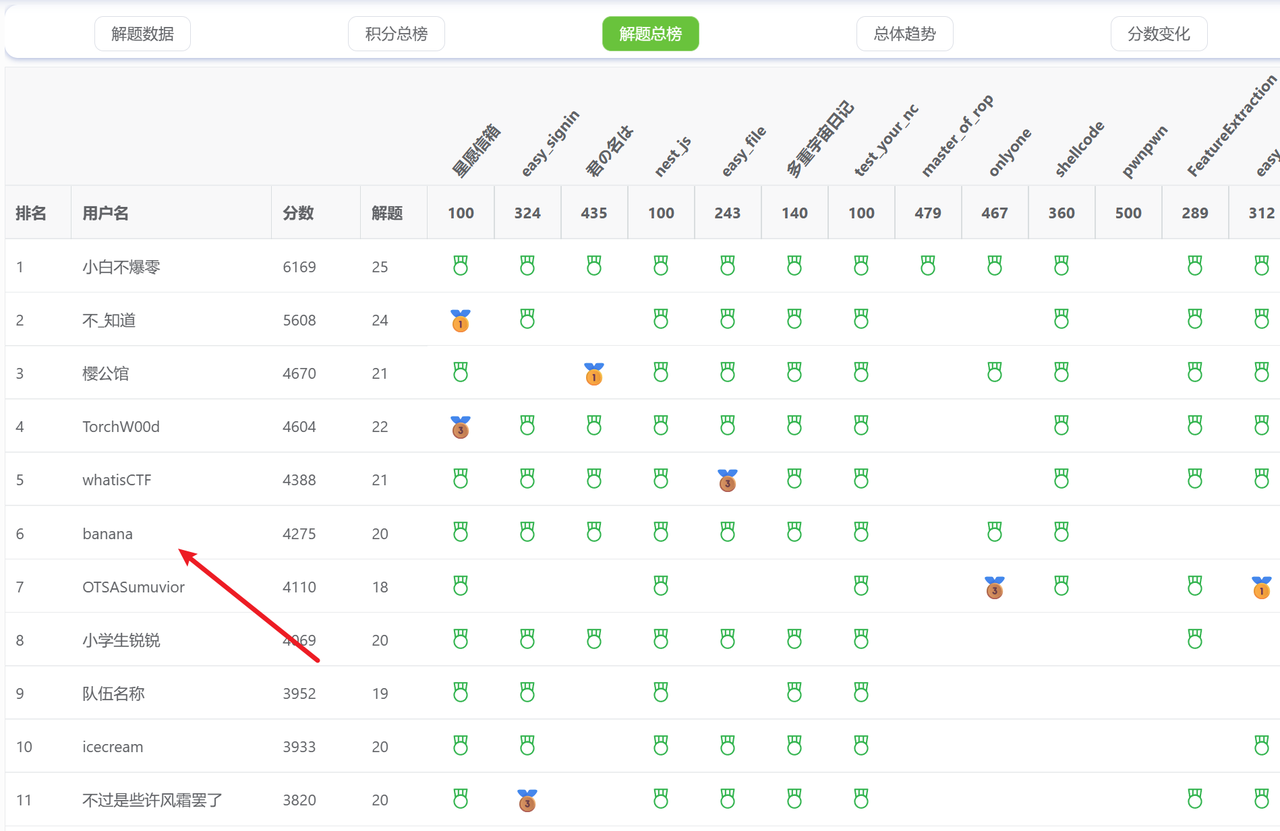
Task: Switch to the 积分总榜 tab
Action: [x=396, y=34]
